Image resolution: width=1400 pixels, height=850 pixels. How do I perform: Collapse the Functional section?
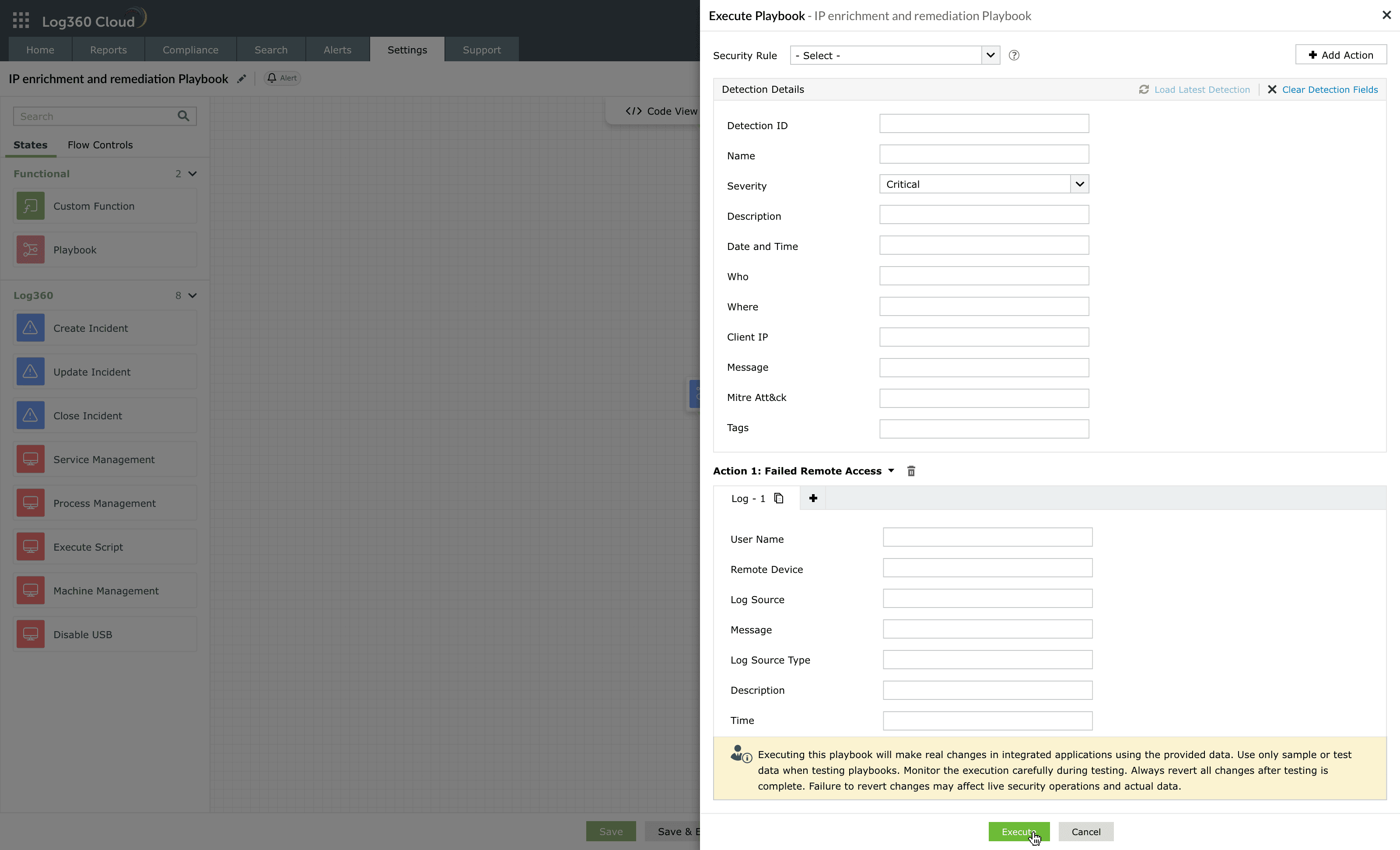(x=192, y=173)
